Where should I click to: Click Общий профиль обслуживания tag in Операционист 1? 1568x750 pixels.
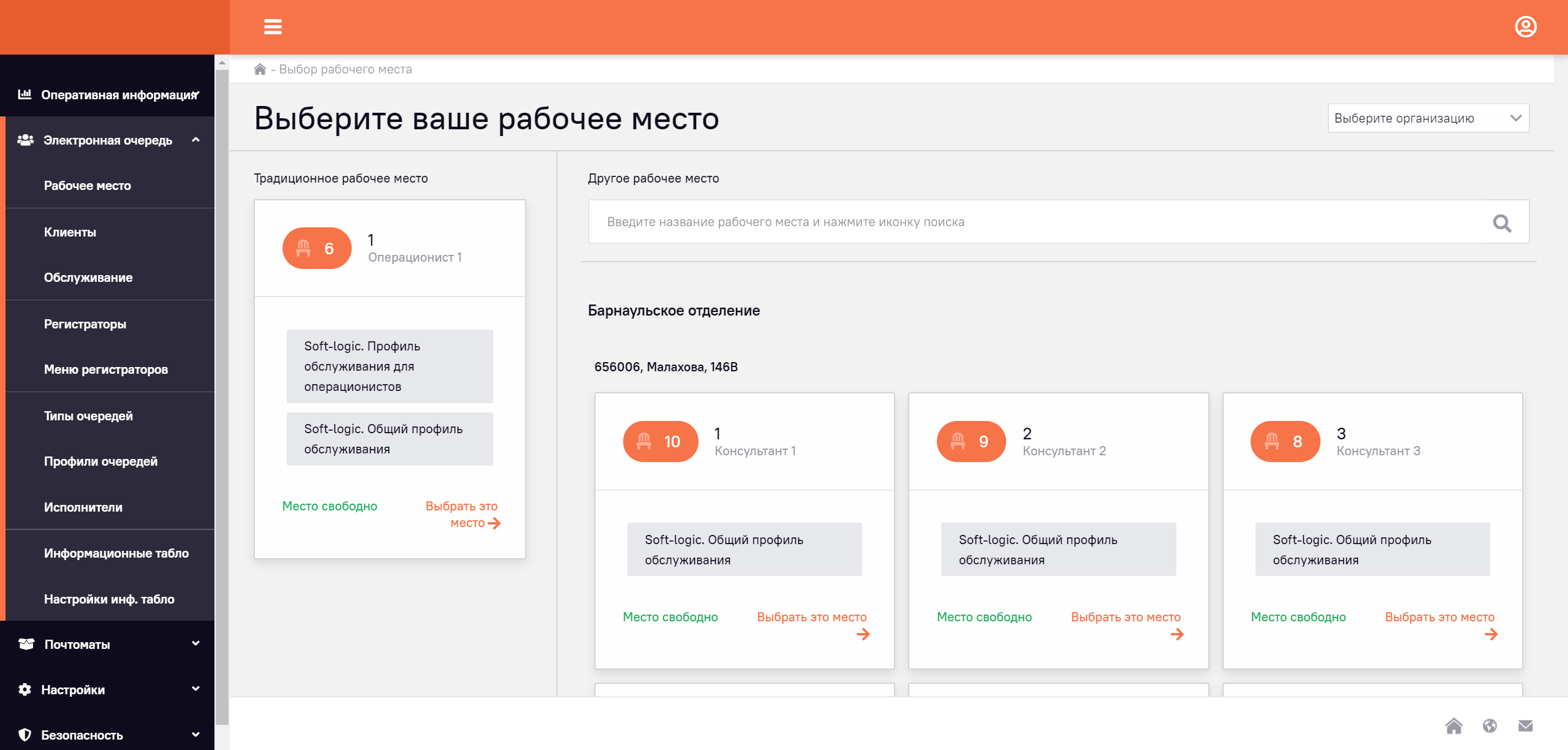(x=390, y=439)
